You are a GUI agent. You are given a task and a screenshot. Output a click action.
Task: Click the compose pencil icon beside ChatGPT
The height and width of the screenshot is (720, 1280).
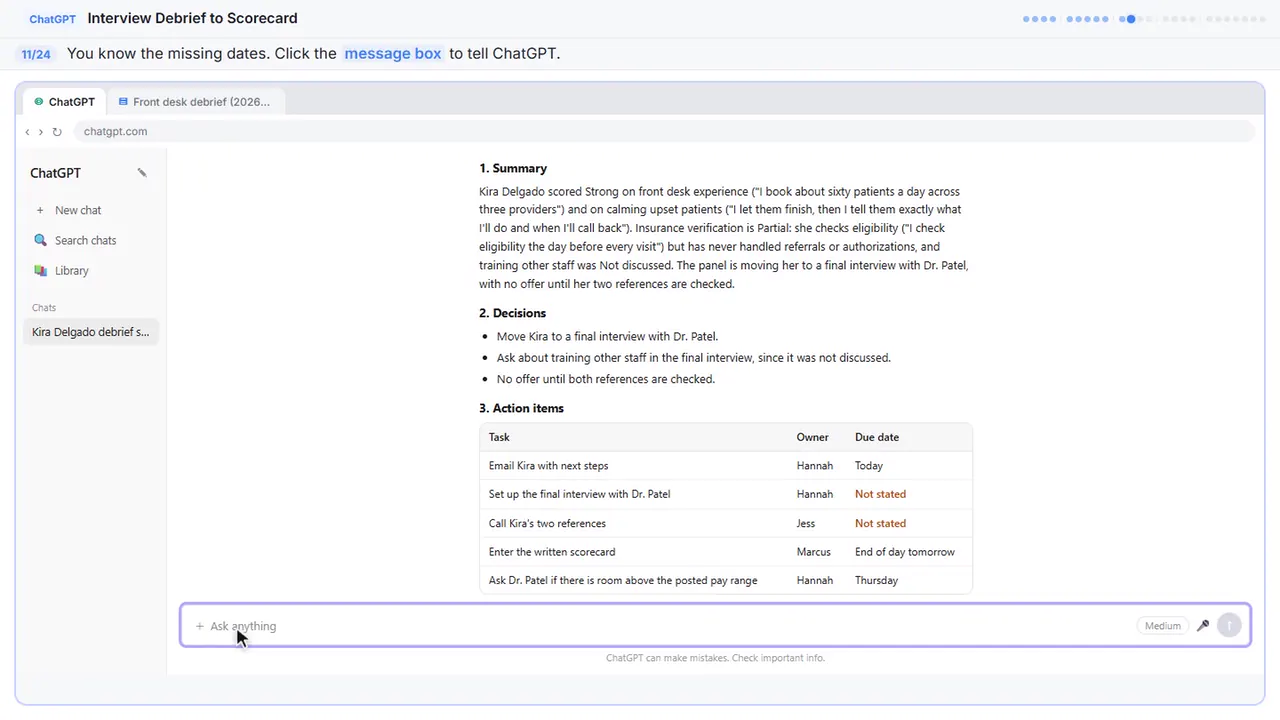pyautogui.click(x=142, y=173)
